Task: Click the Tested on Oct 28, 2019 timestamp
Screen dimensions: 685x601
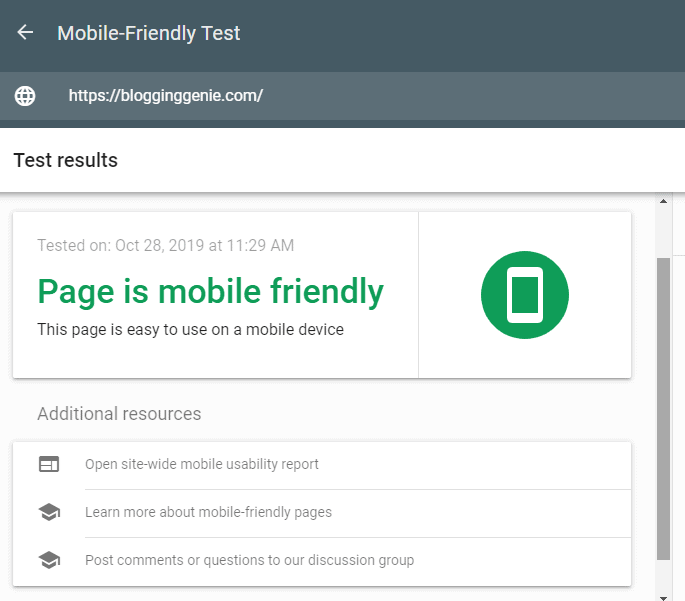Action: pos(166,245)
